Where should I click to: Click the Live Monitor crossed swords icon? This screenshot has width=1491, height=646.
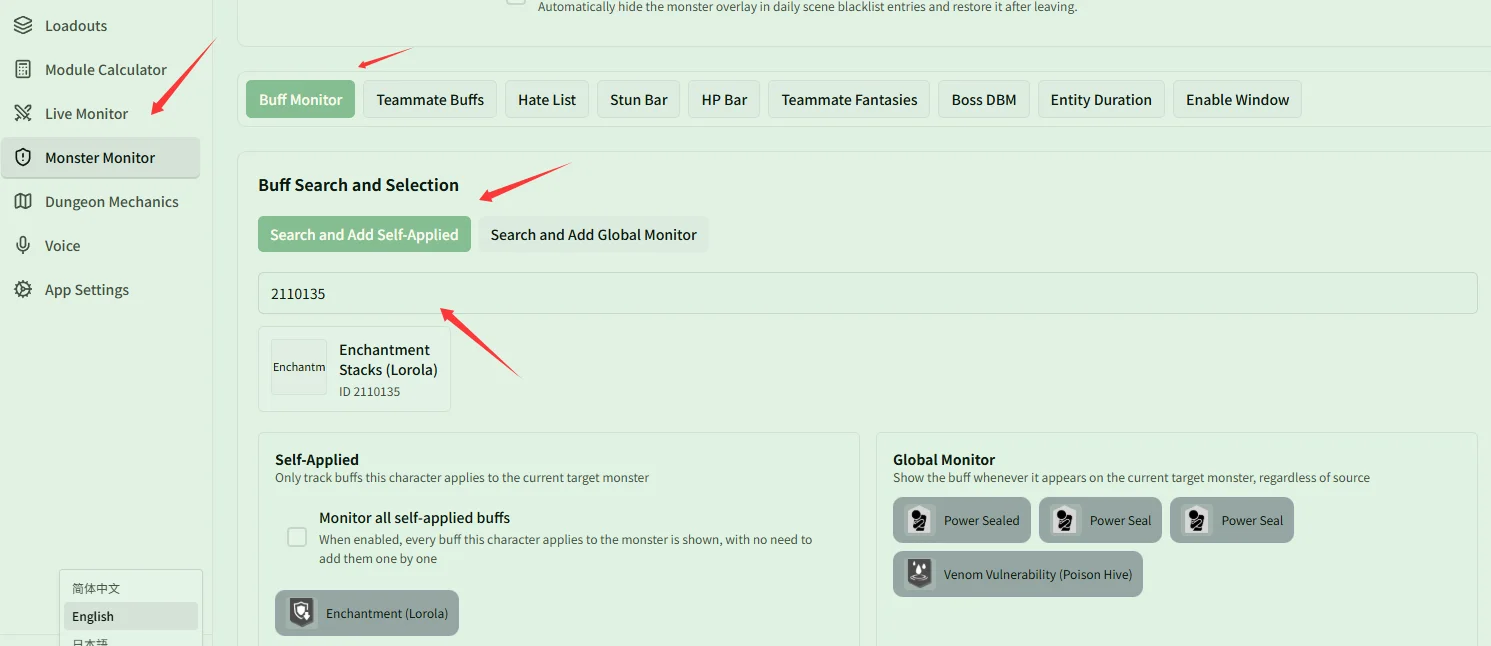tap(23, 113)
